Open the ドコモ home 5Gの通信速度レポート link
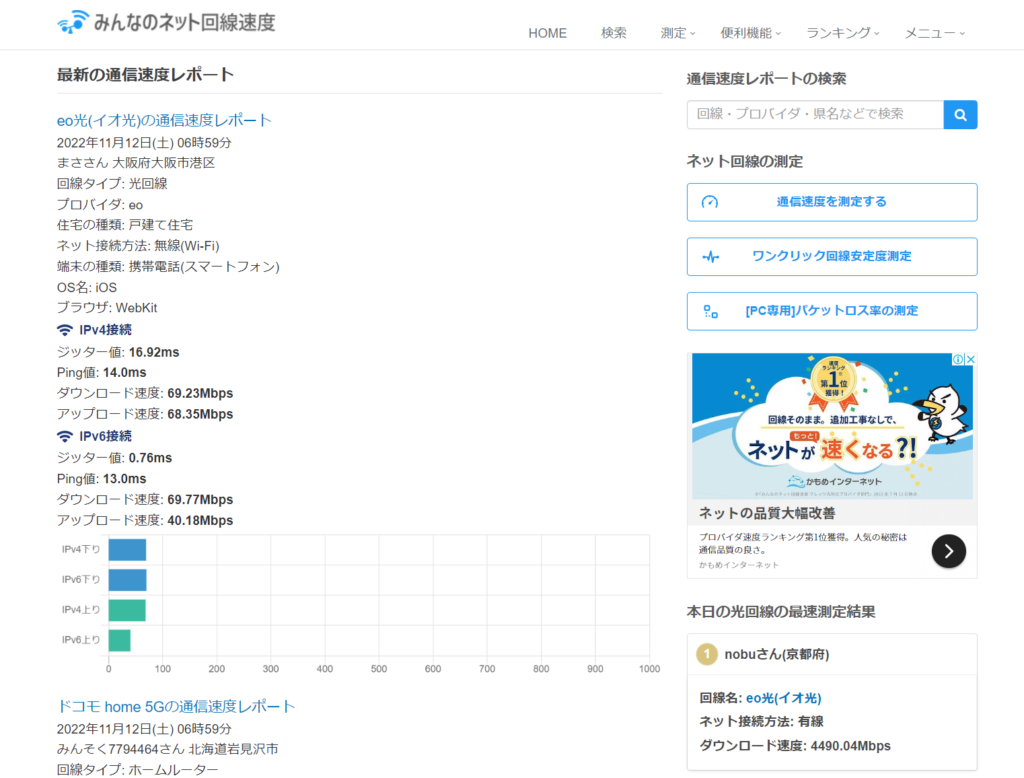1024x778 pixels. 176,707
